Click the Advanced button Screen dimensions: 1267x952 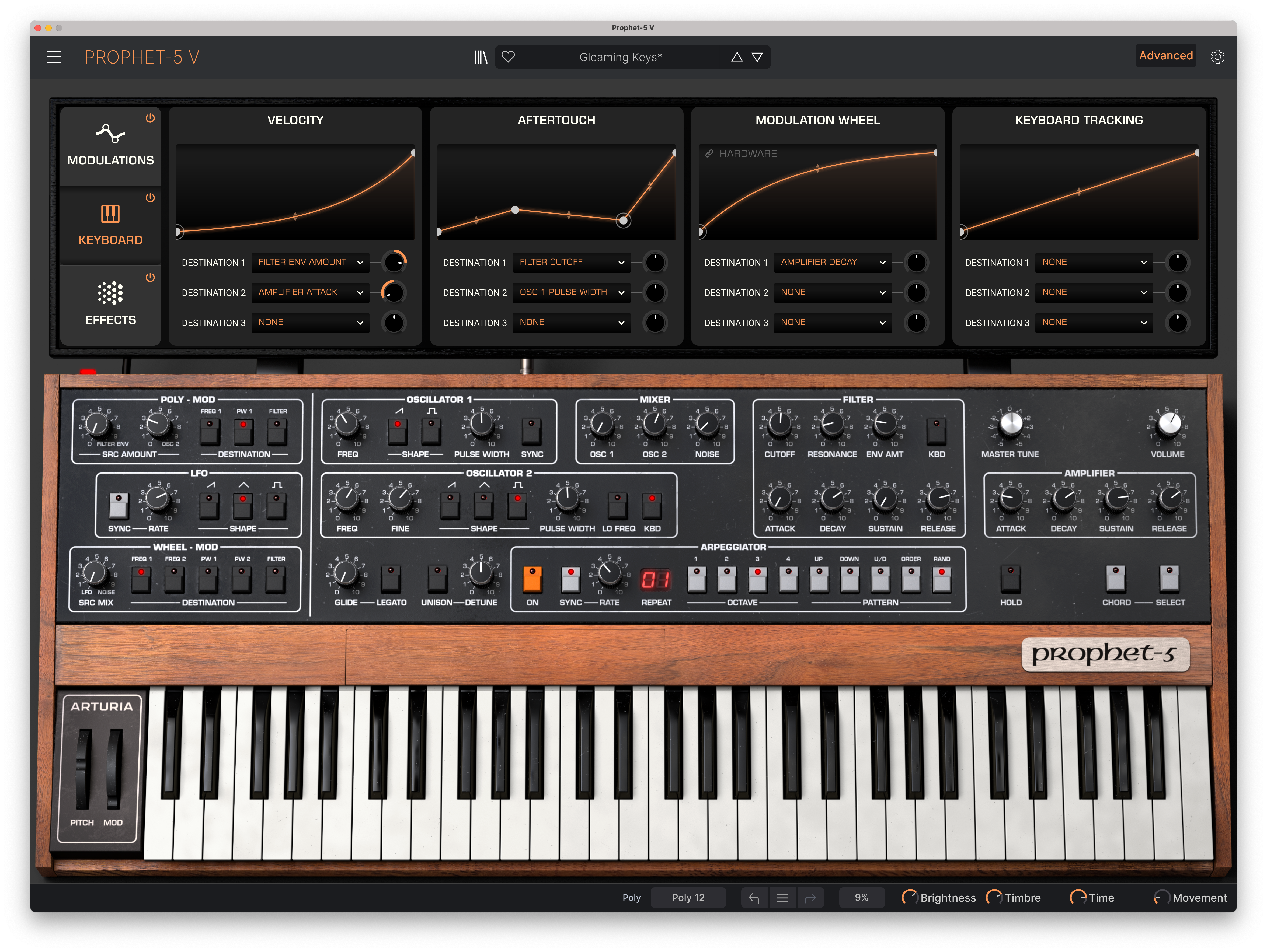click(1166, 55)
